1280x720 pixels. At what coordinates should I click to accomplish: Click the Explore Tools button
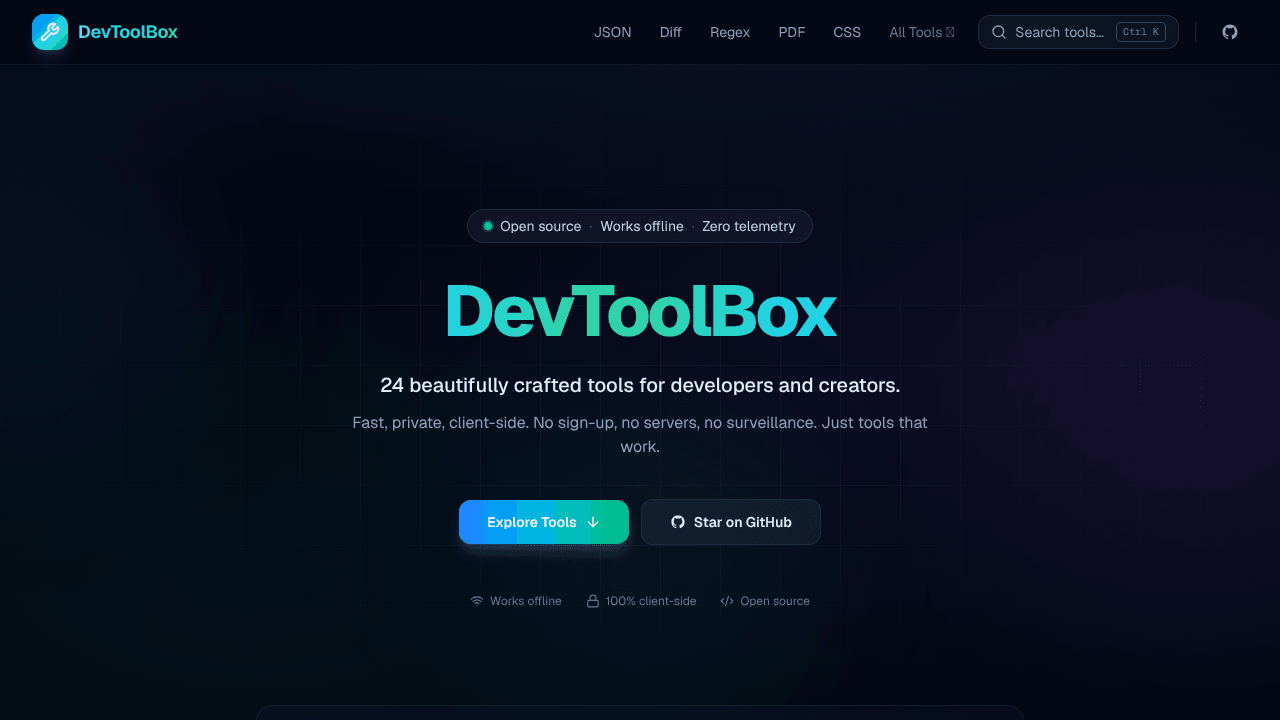coord(544,522)
